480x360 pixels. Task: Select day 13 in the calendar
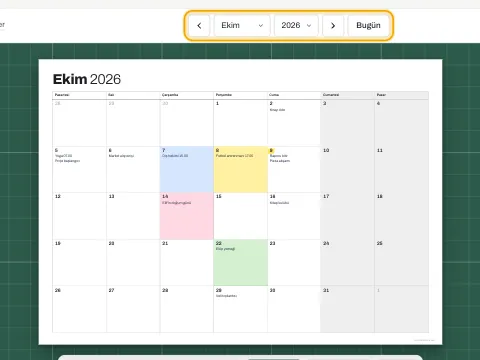pyautogui.click(x=133, y=216)
